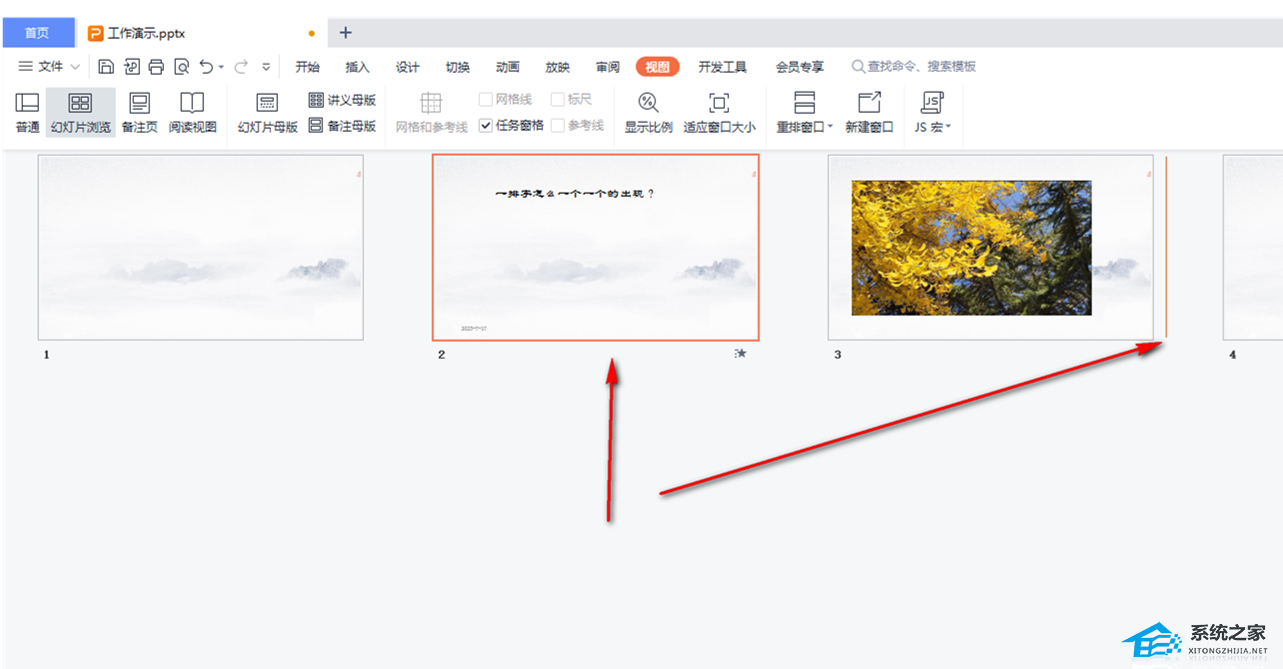Select slide 2 thumbnail with text title
Viewport: 1283px width, 669px height.
click(595, 247)
